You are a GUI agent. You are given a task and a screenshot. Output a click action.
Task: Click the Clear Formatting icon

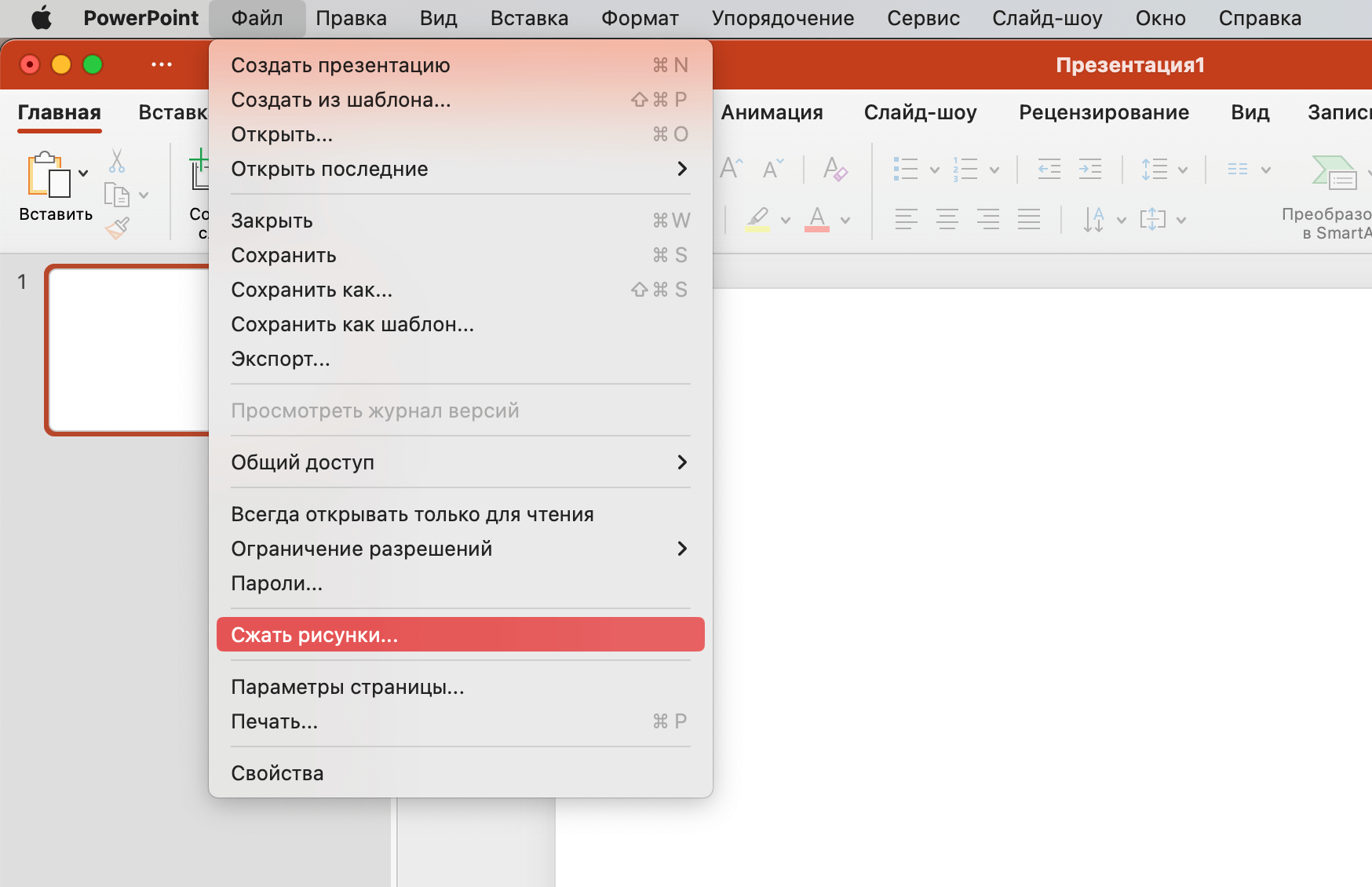point(834,169)
